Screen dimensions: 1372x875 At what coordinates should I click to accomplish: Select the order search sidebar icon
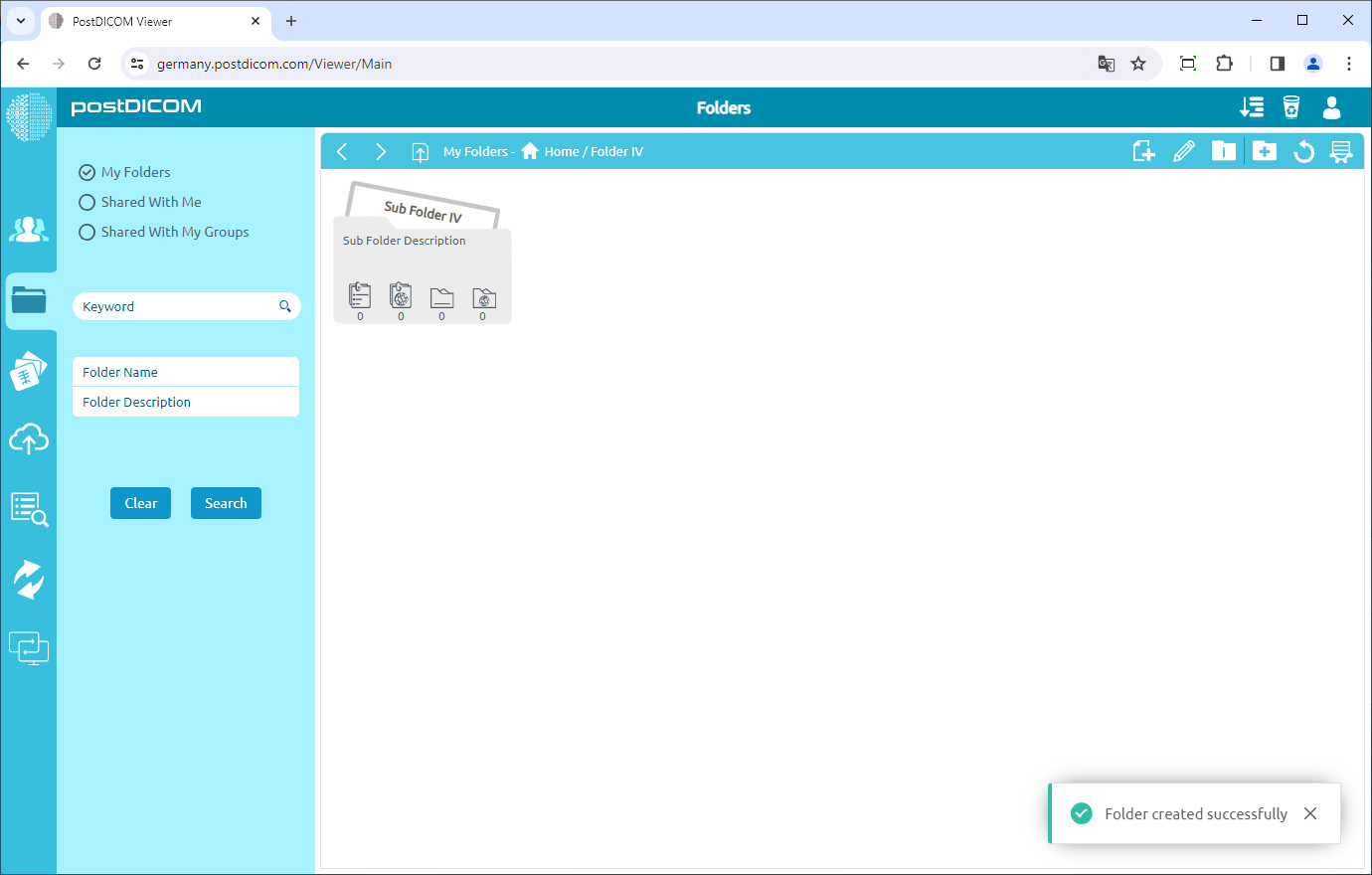coord(29,508)
